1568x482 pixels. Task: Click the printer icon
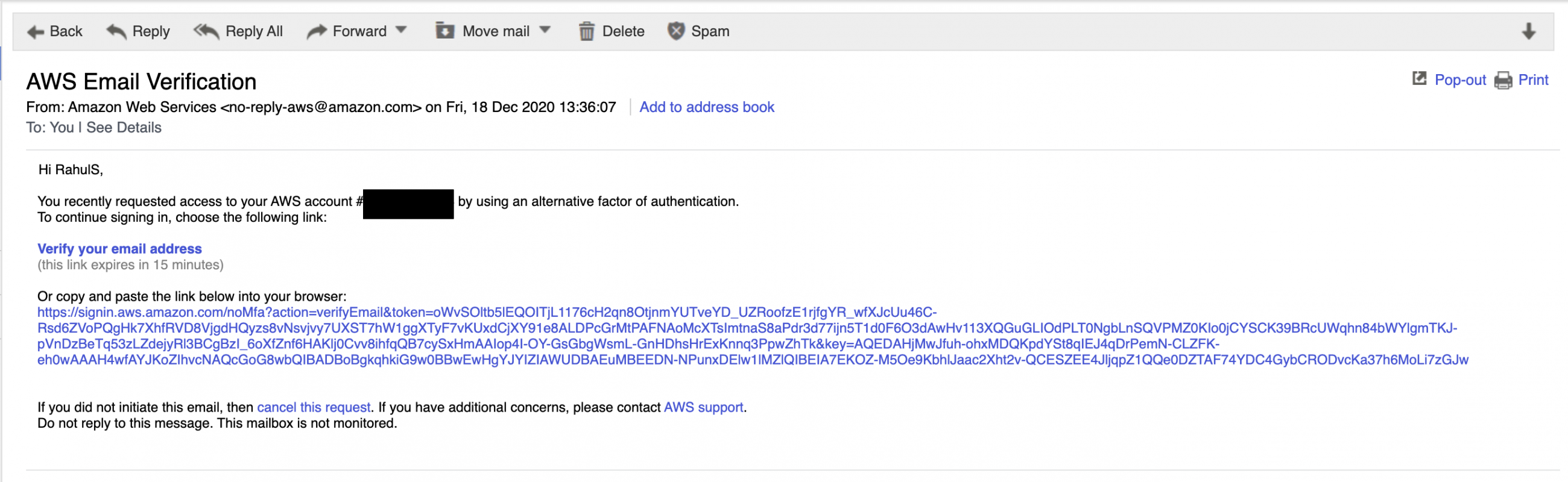(1503, 80)
